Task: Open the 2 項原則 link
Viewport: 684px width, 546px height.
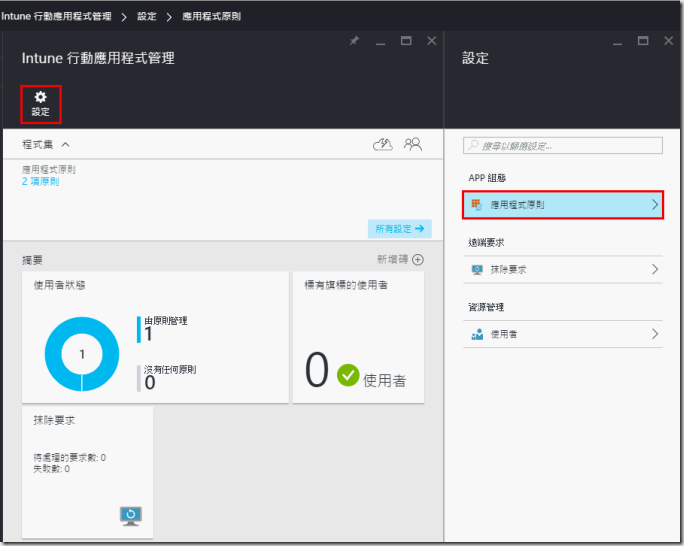Action: (x=40, y=181)
